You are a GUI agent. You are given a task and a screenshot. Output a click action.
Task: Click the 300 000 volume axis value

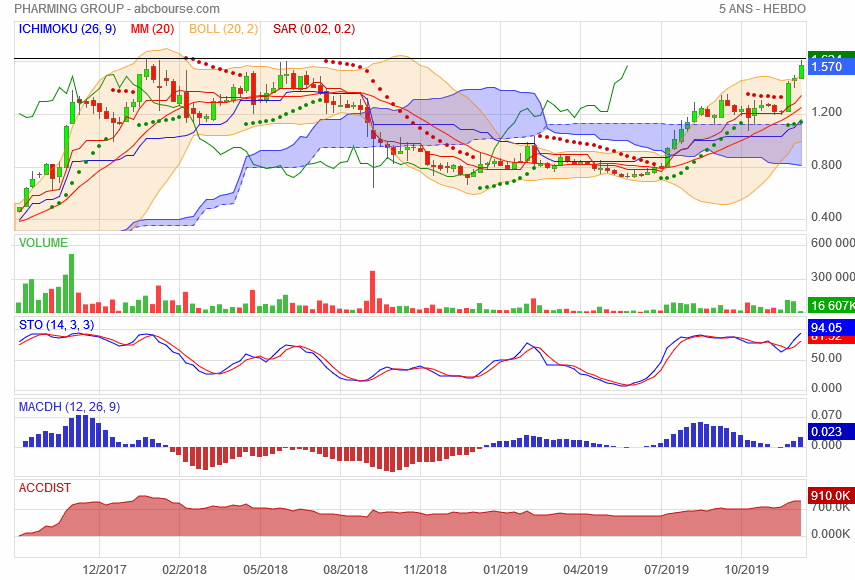click(833, 277)
